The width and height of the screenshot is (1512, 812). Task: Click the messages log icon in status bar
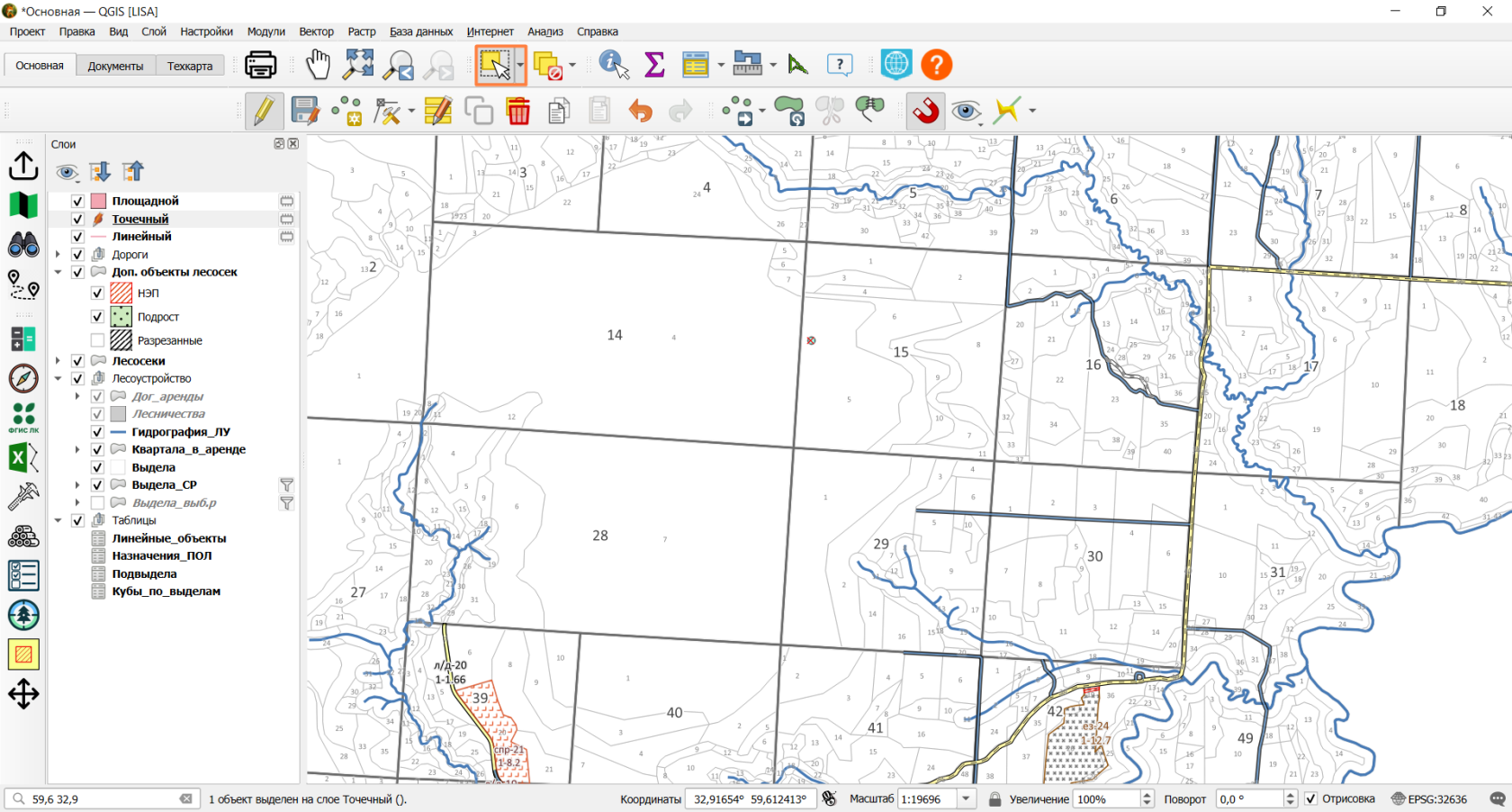1497,798
